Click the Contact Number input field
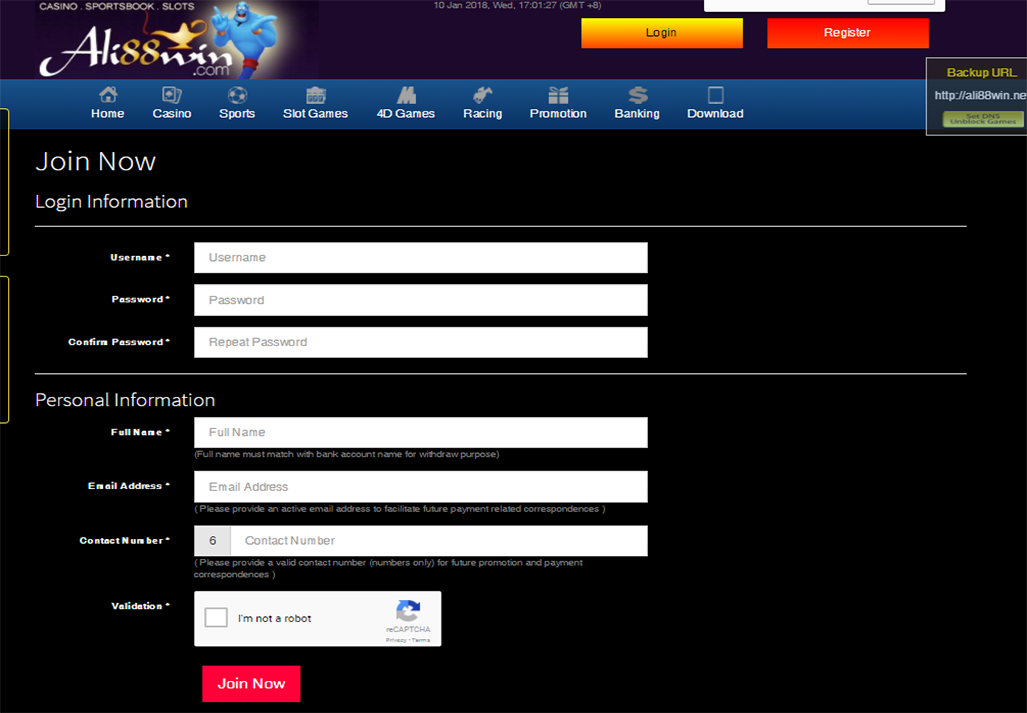This screenshot has width=1027, height=713. click(439, 541)
